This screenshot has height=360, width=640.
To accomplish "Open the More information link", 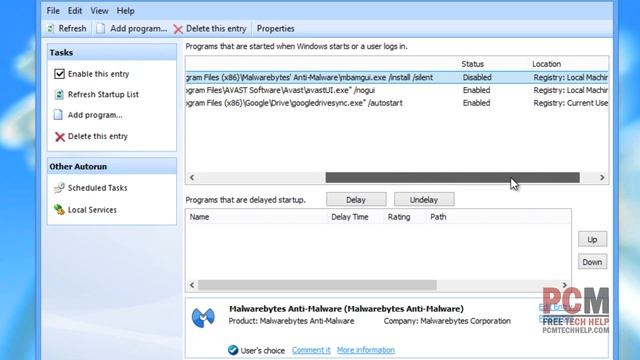I will coord(366,350).
